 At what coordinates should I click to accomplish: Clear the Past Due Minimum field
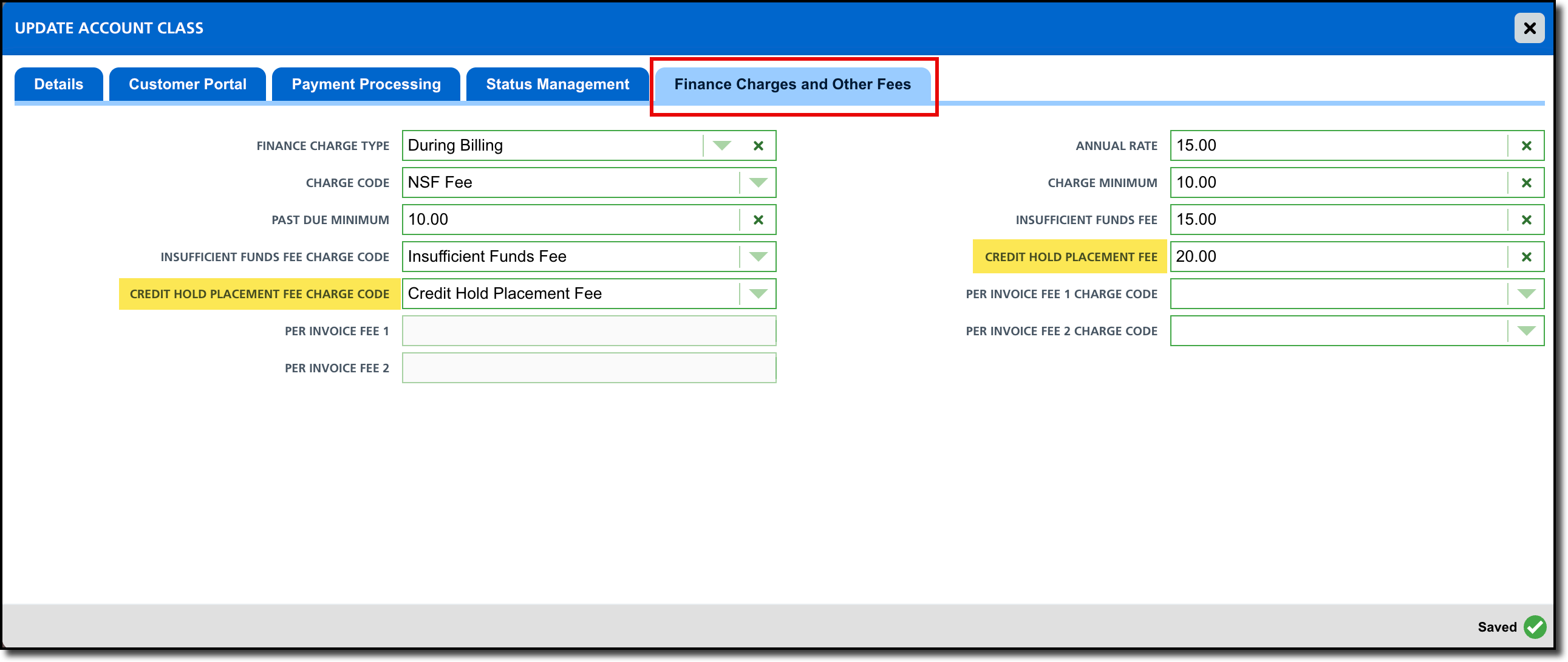(758, 220)
